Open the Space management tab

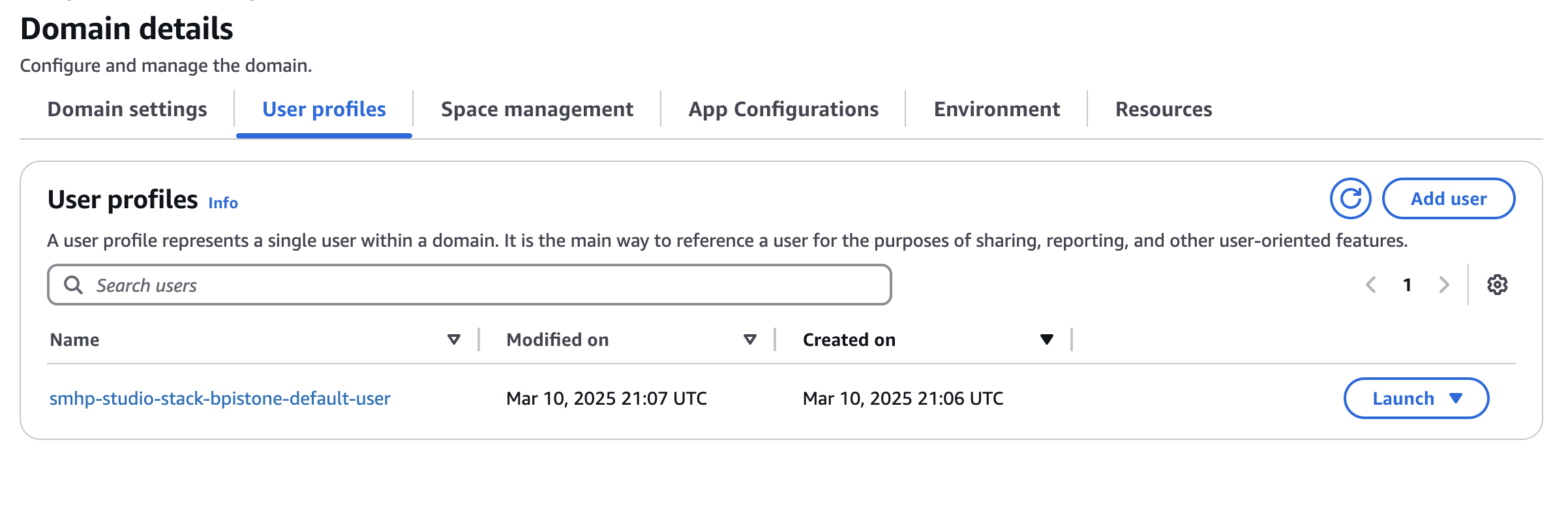(537, 109)
